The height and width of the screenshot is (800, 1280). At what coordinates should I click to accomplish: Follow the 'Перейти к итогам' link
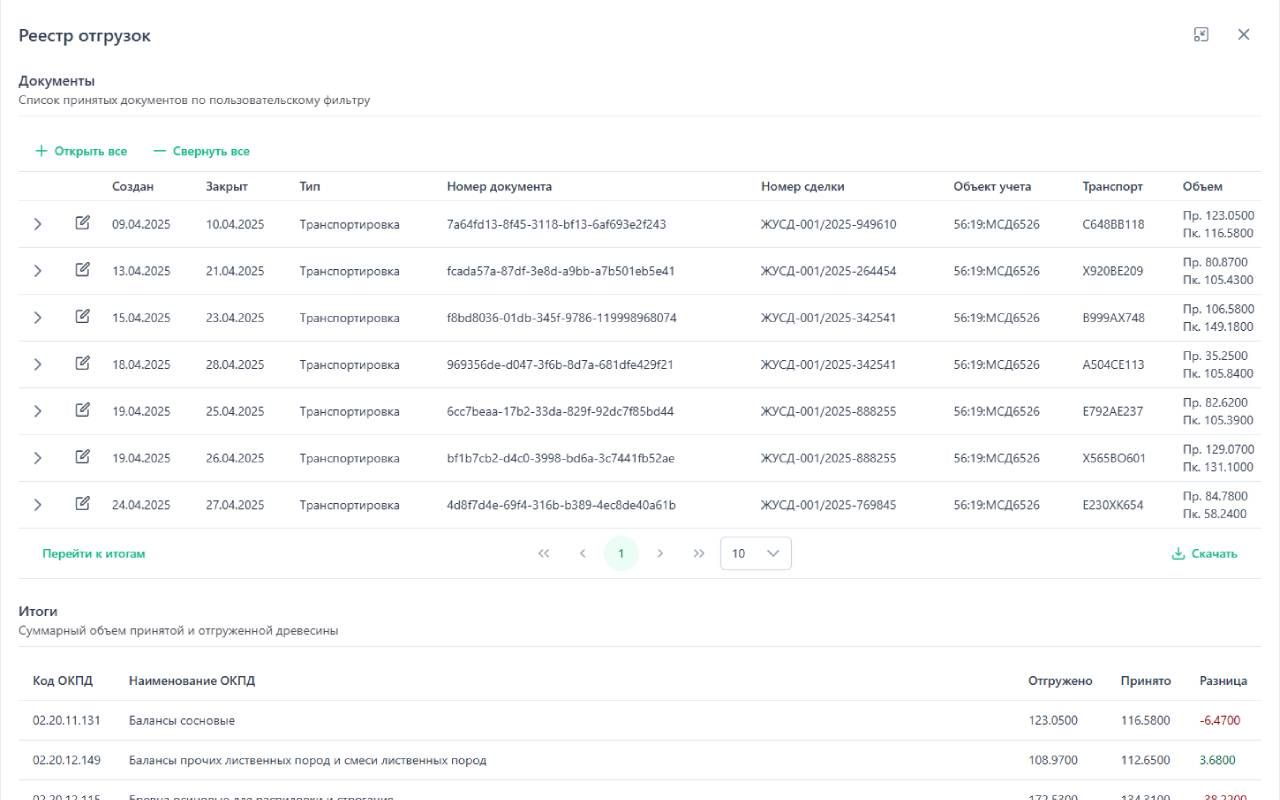[x=93, y=553]
